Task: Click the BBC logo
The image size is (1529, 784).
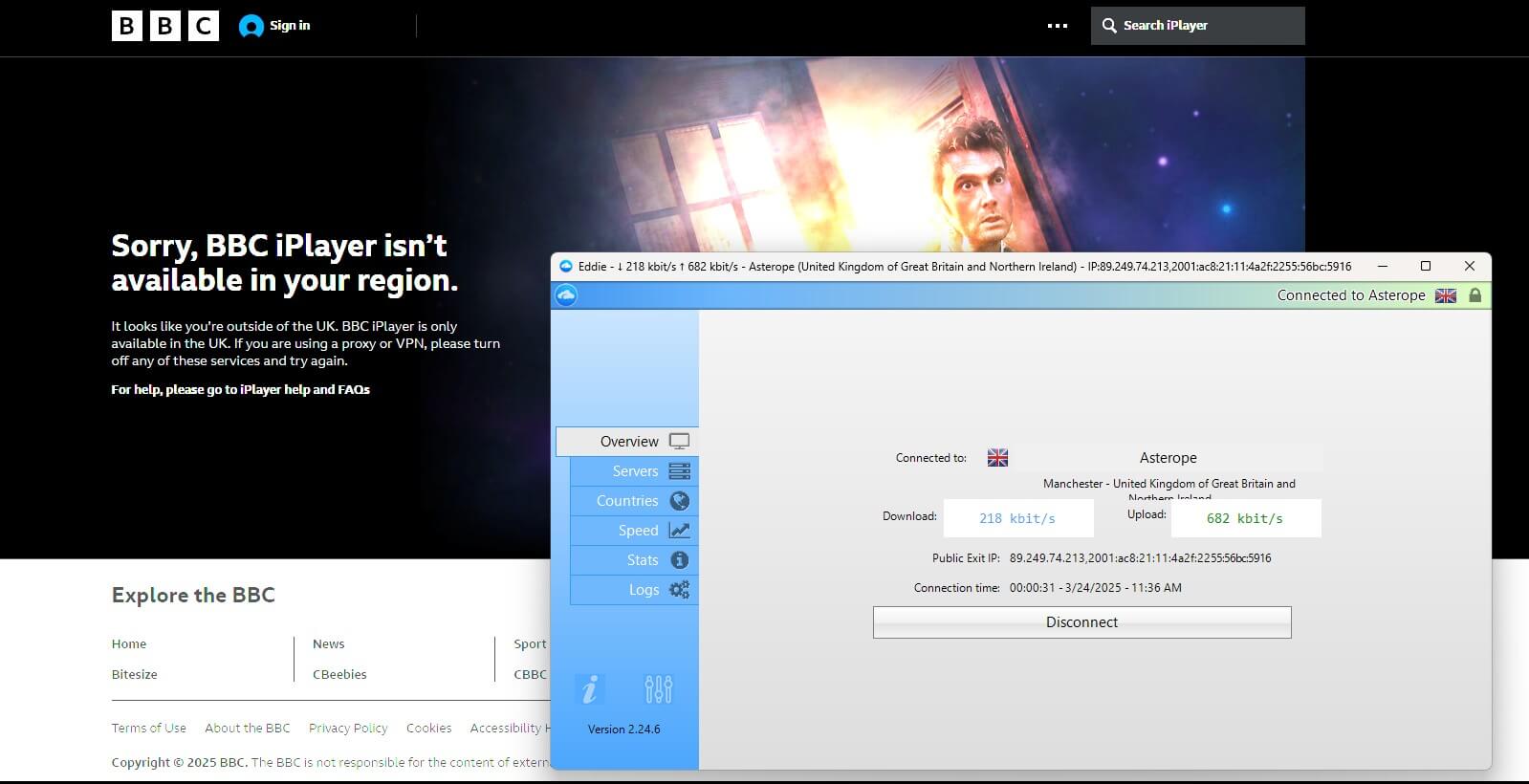Action: coord(165,26)
